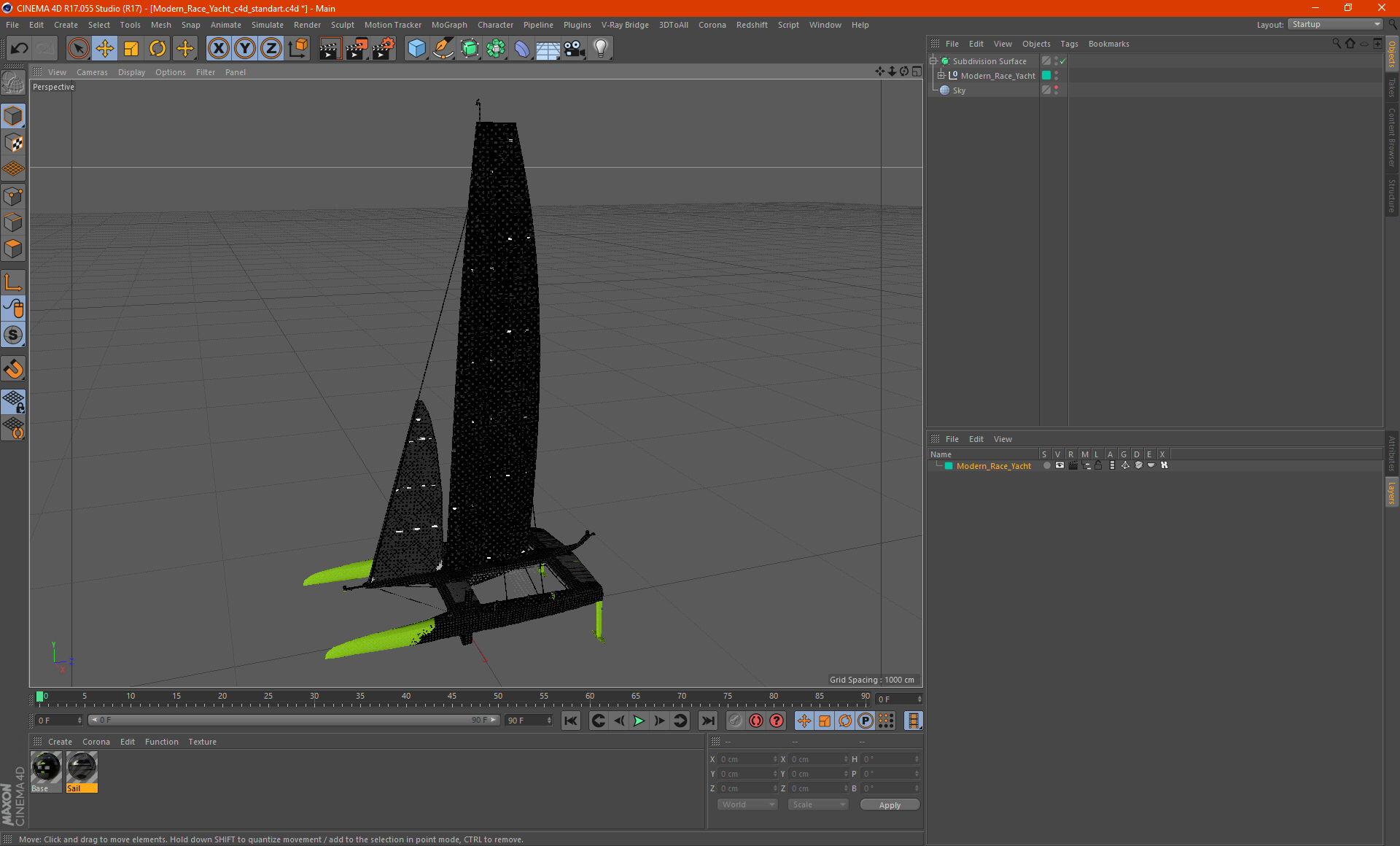This screenshot has width=1400, height=846.
Task: Select the Base material thumbnail
Action: pos(46,768)
